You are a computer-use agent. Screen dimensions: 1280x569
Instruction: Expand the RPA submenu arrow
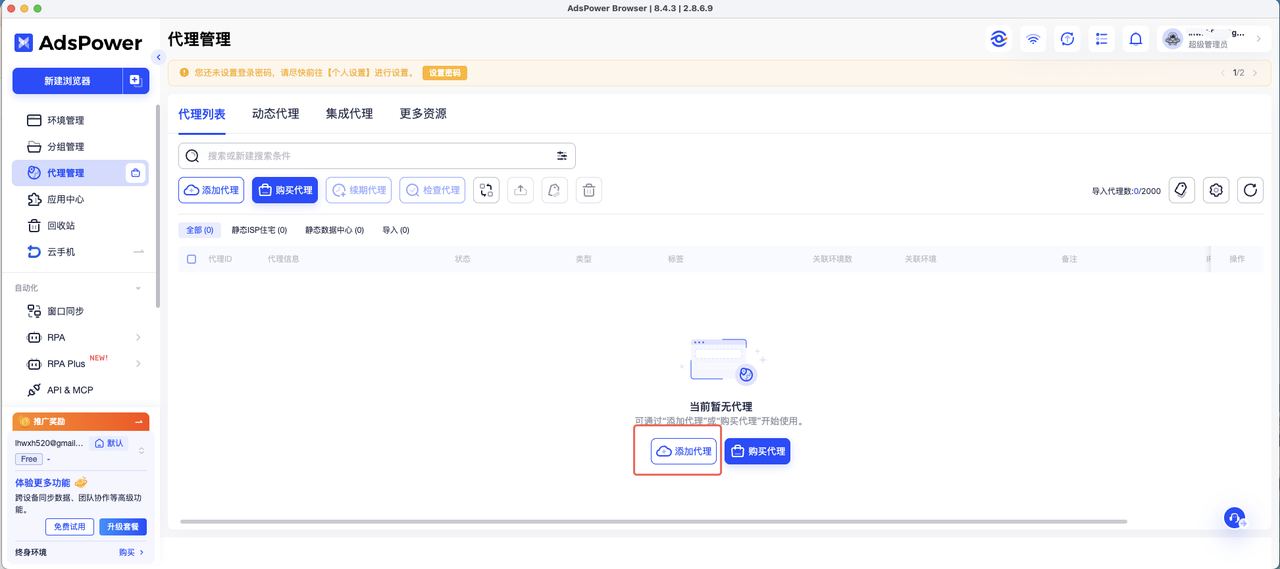[138, 337]
